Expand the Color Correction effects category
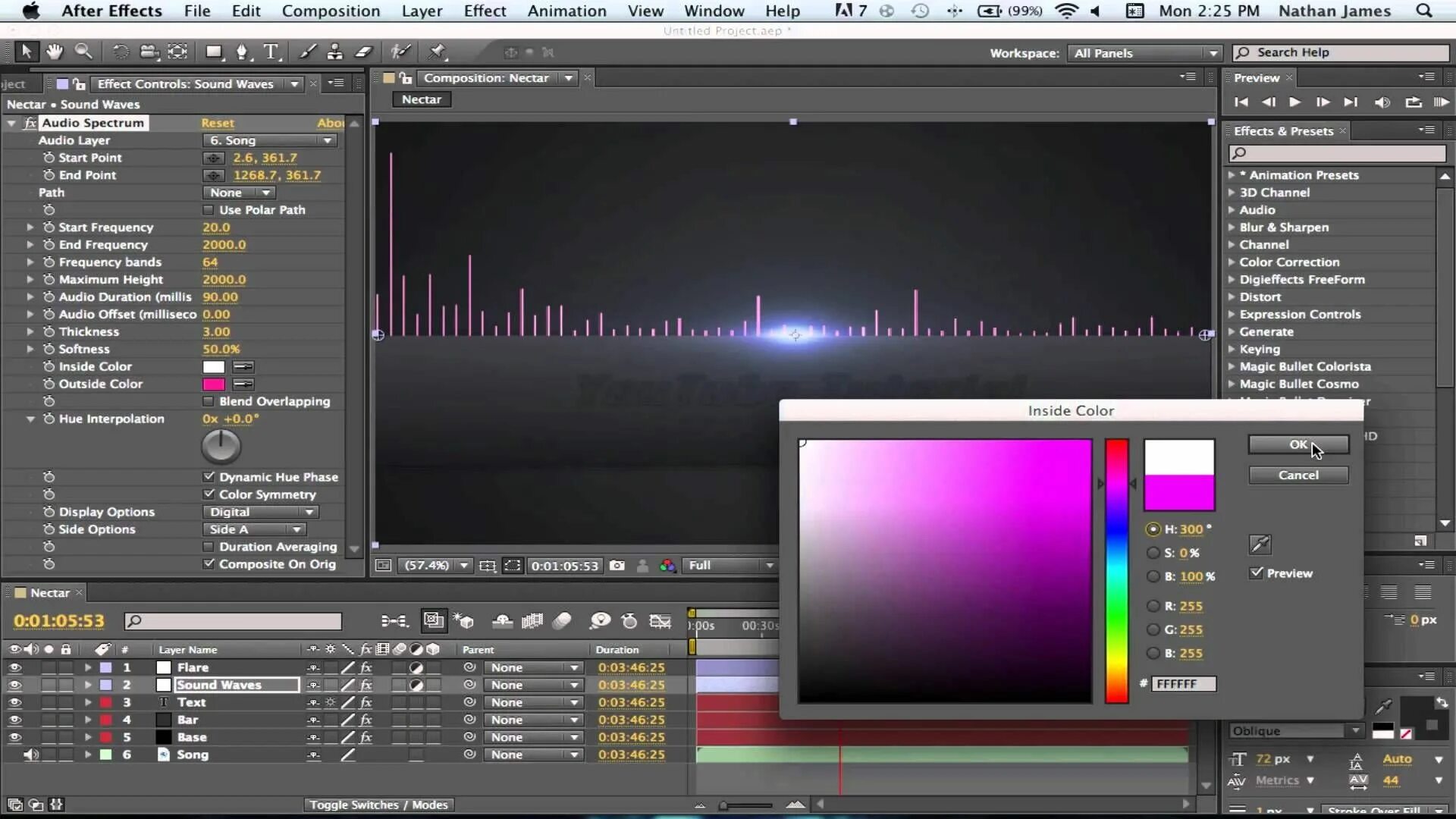1456x819 pixels. pyautogui.click(x=1232, y=262)
